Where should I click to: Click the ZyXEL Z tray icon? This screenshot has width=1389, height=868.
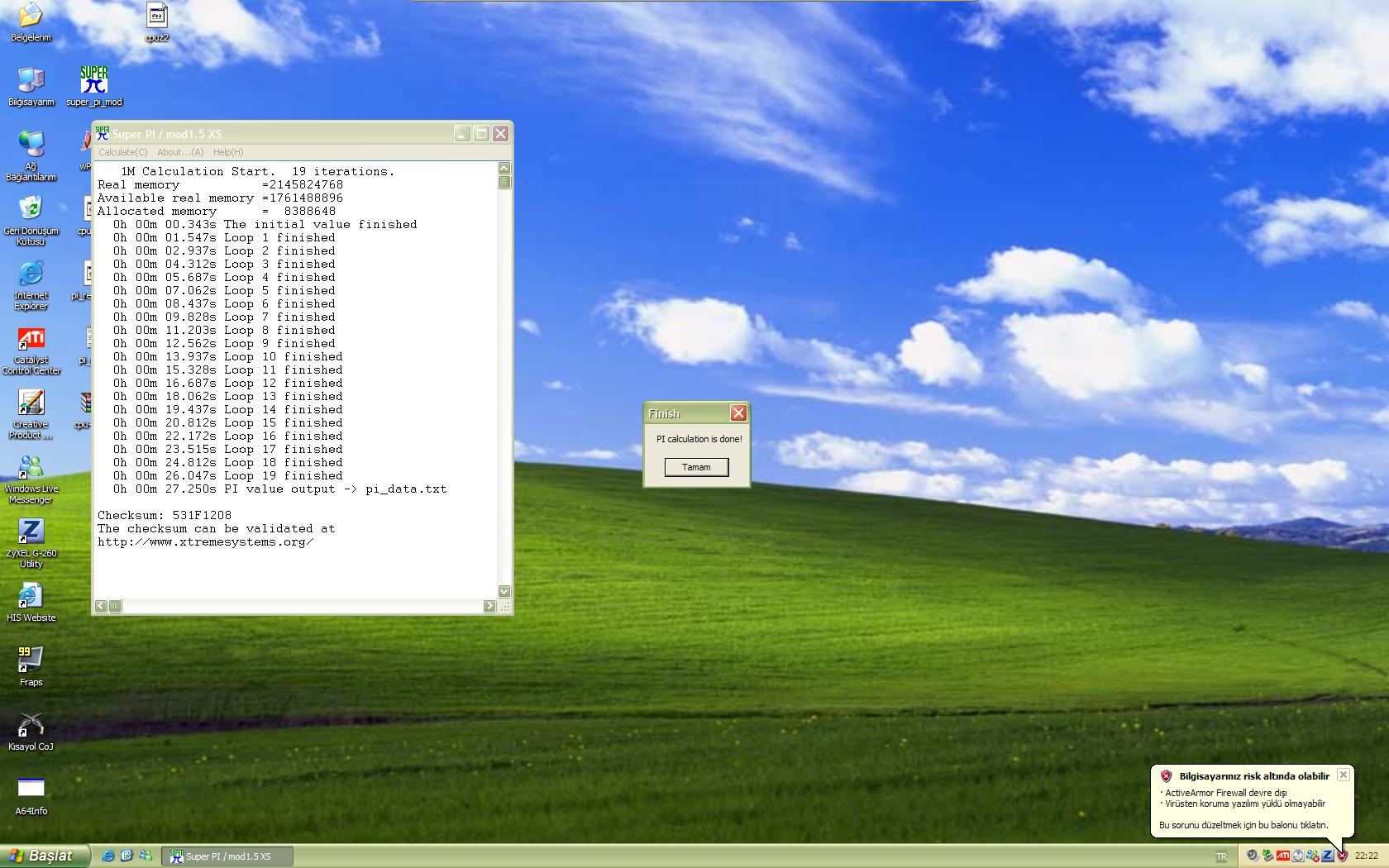(1328, 856)
